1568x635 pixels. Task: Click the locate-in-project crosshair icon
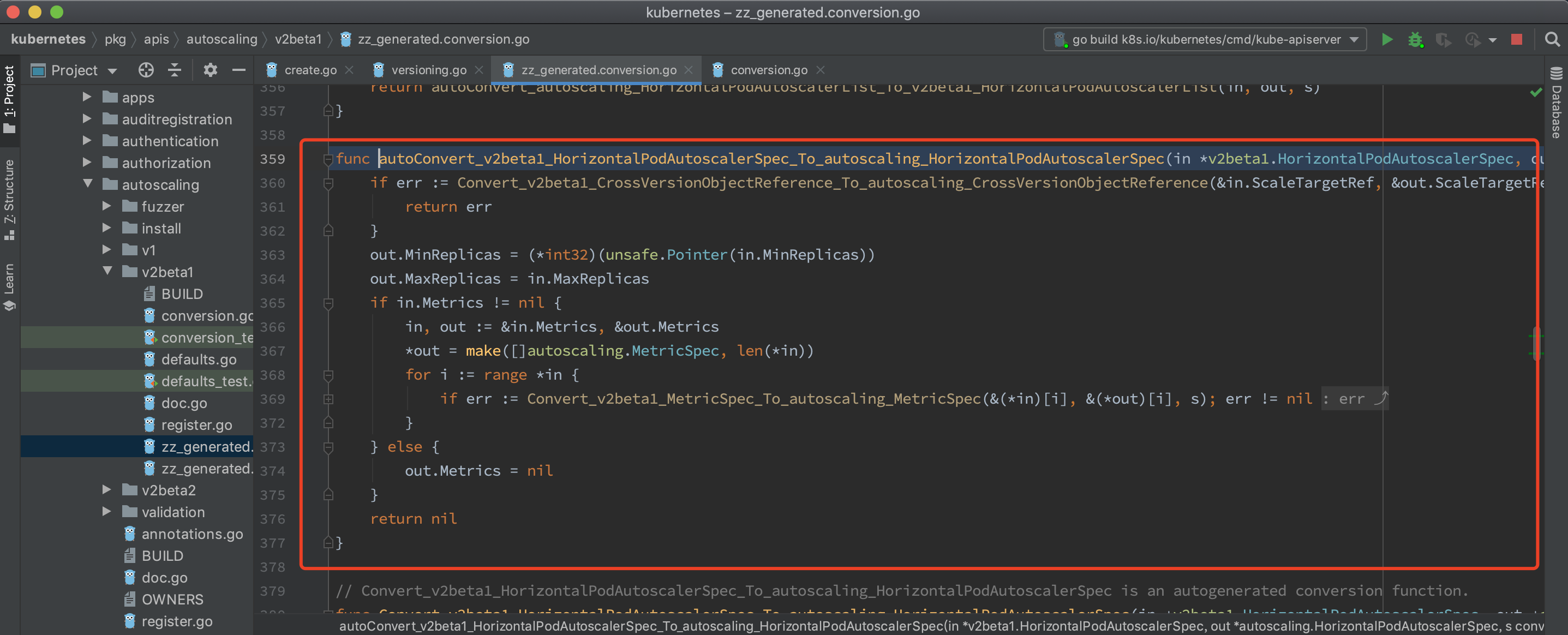146,70
